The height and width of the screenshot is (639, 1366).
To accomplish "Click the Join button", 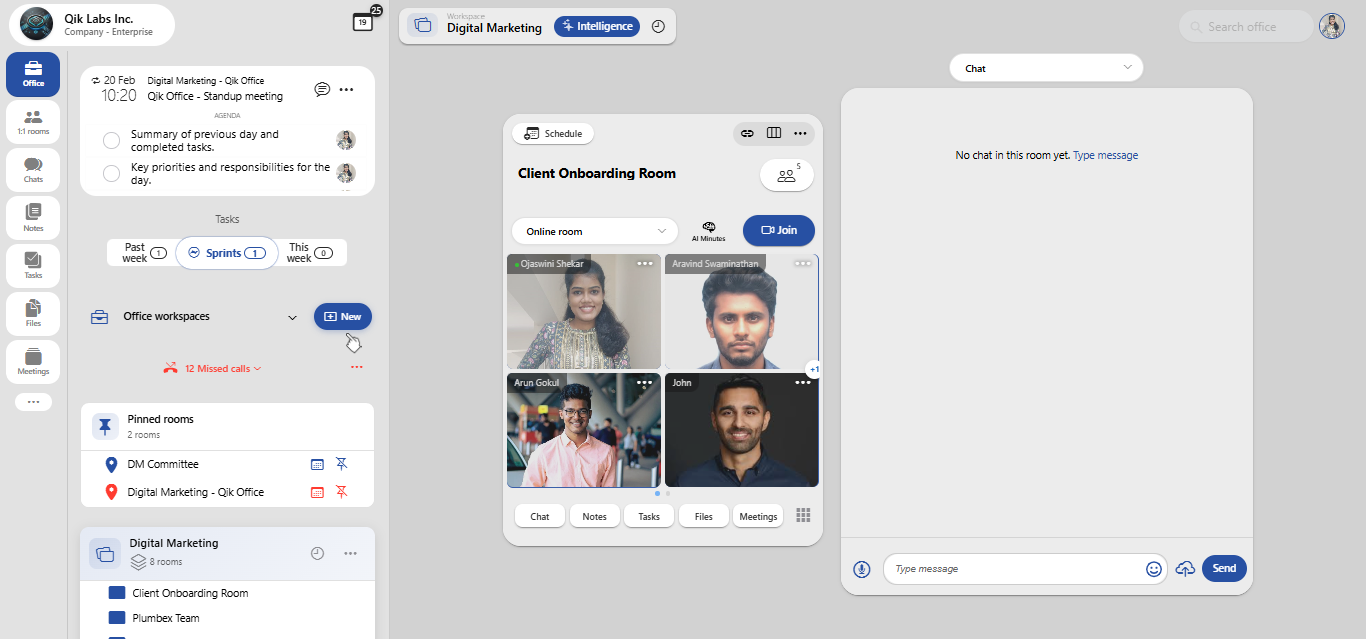I will click(779, 230).
